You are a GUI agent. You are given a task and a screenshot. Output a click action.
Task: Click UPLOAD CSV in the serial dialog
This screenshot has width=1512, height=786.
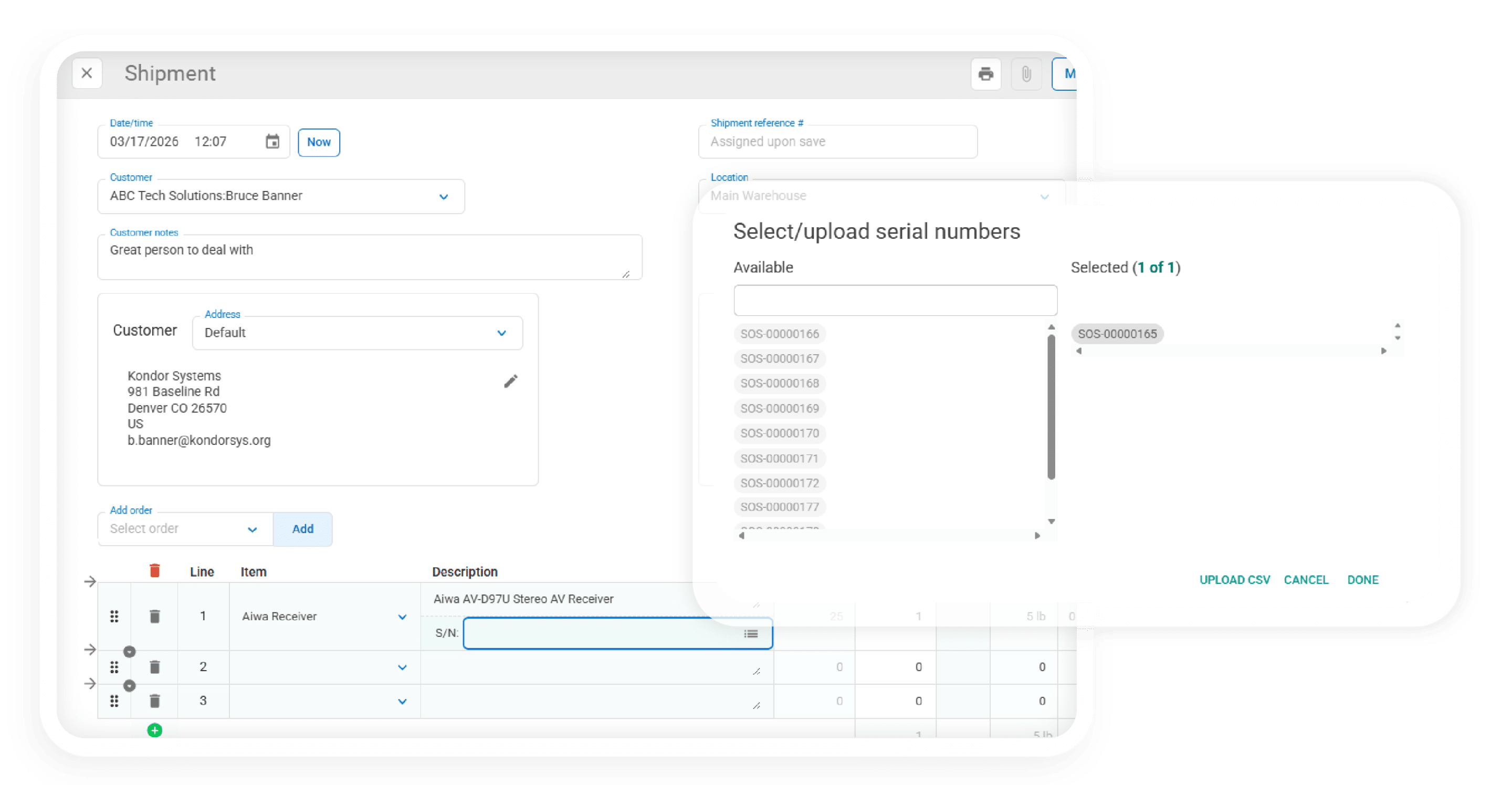click(1234, 579)
